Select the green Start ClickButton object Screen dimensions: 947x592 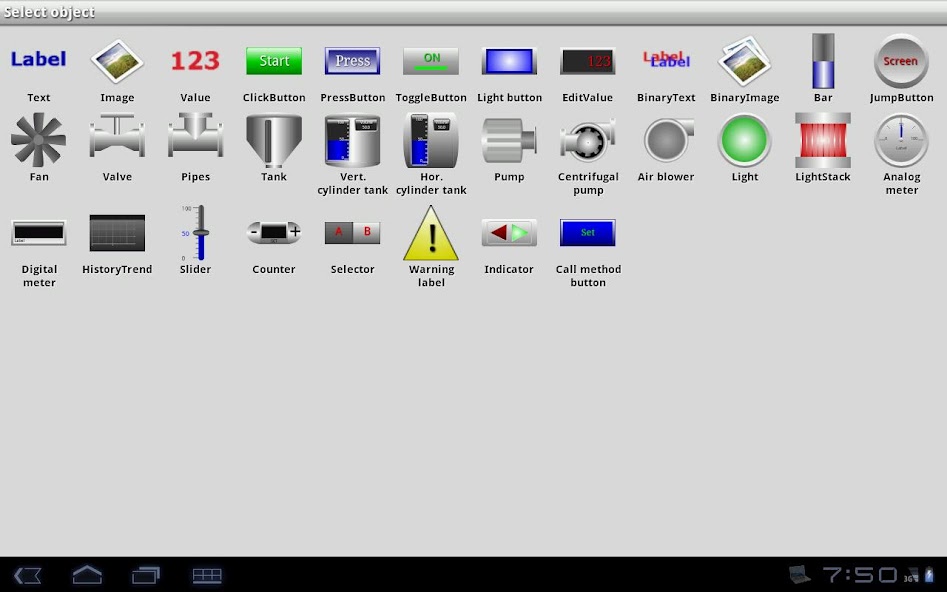[x=274, y=61]
